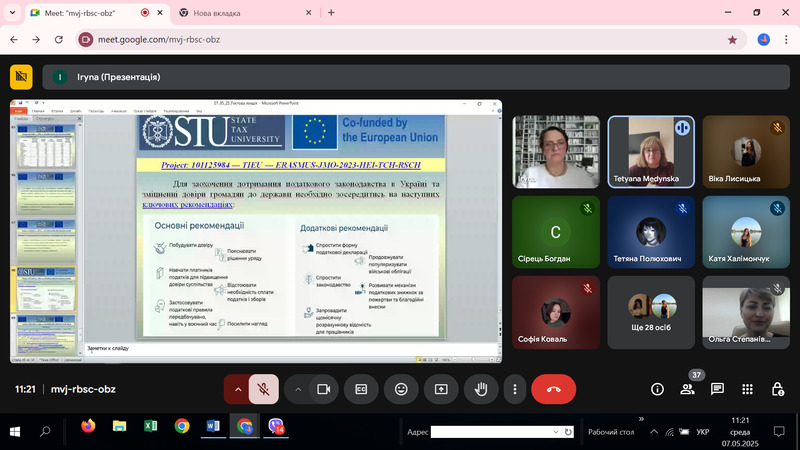Screen dimensions: 800x450
Task: Open chat with everyone icon
Action: coord(717,389)
